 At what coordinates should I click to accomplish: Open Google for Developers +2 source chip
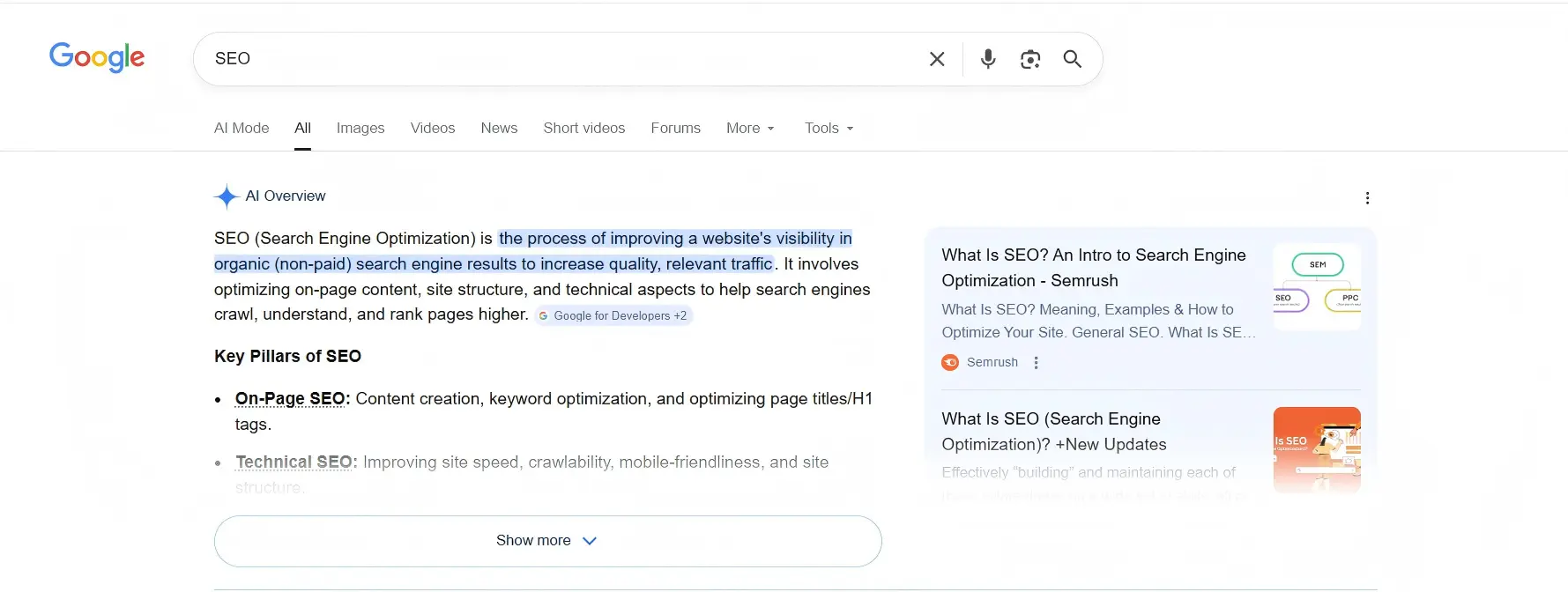coord(613,315)
